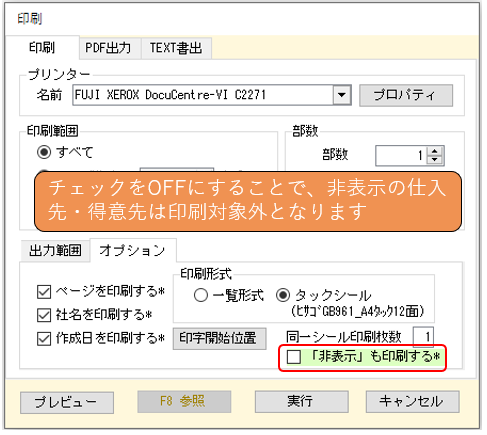Choose the タックシール radio button
This screenshot has height=435, width=487.
[x=283, y=295]
